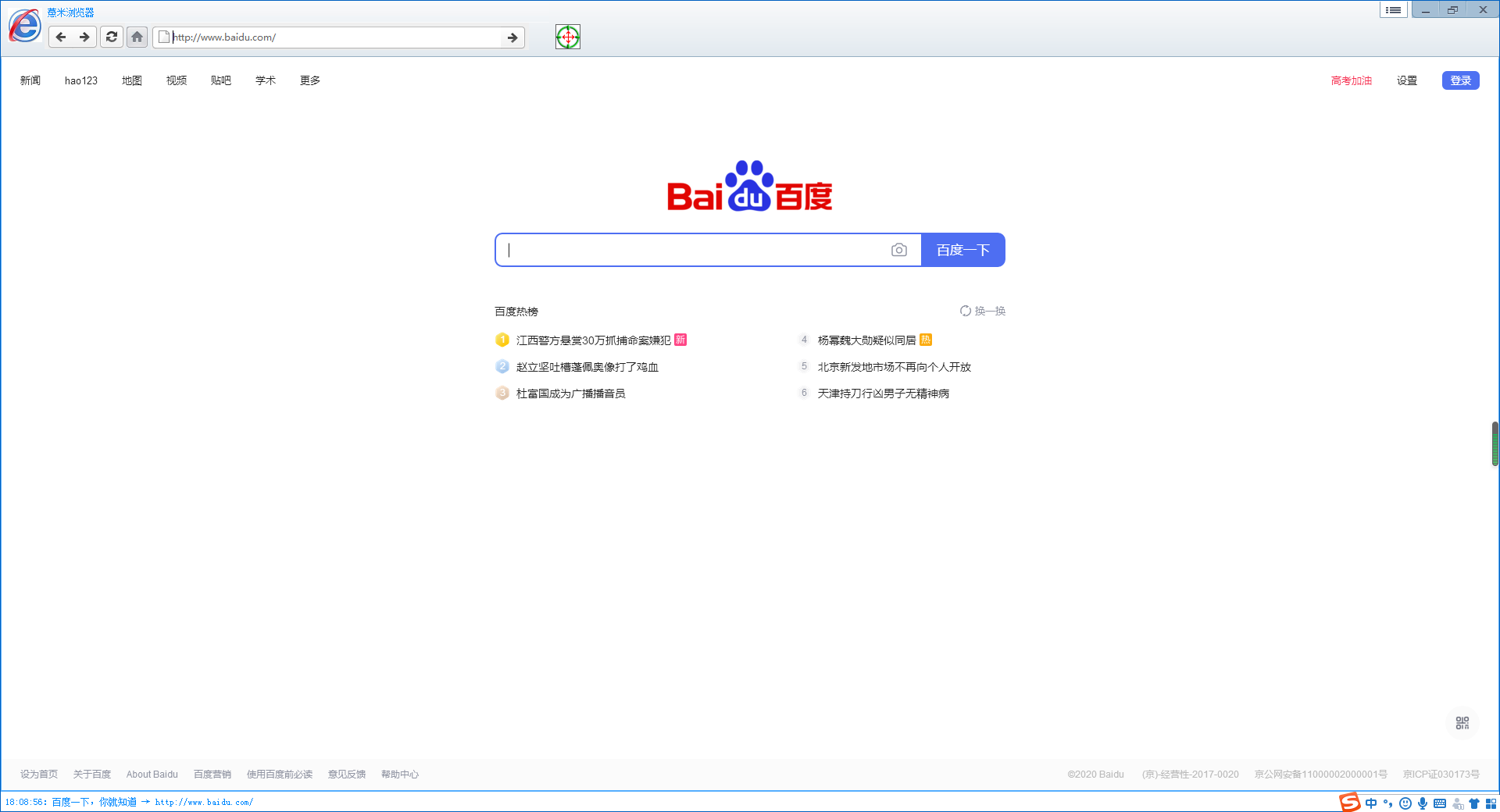Toggle the punctuation mode icon
The image size is (1500, 812).
click(x=1388, y=803)
